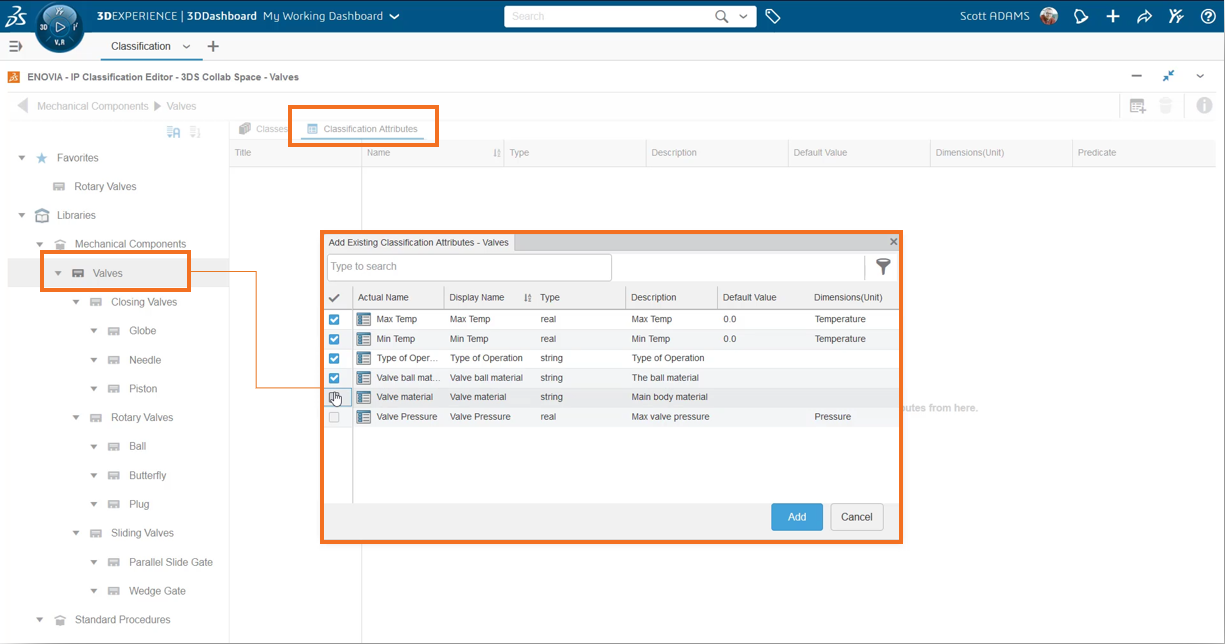Collapse the Closing Valves tree node

[76, 302]
